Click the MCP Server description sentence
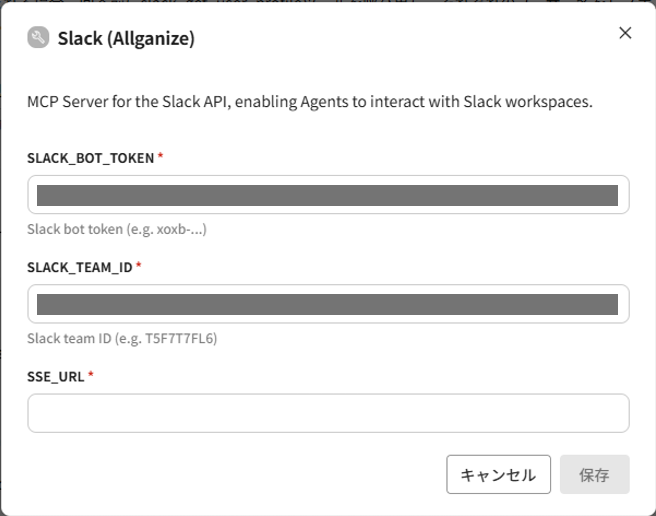The height and width of the screenshot is (516, 656). [x=317, y=101]
